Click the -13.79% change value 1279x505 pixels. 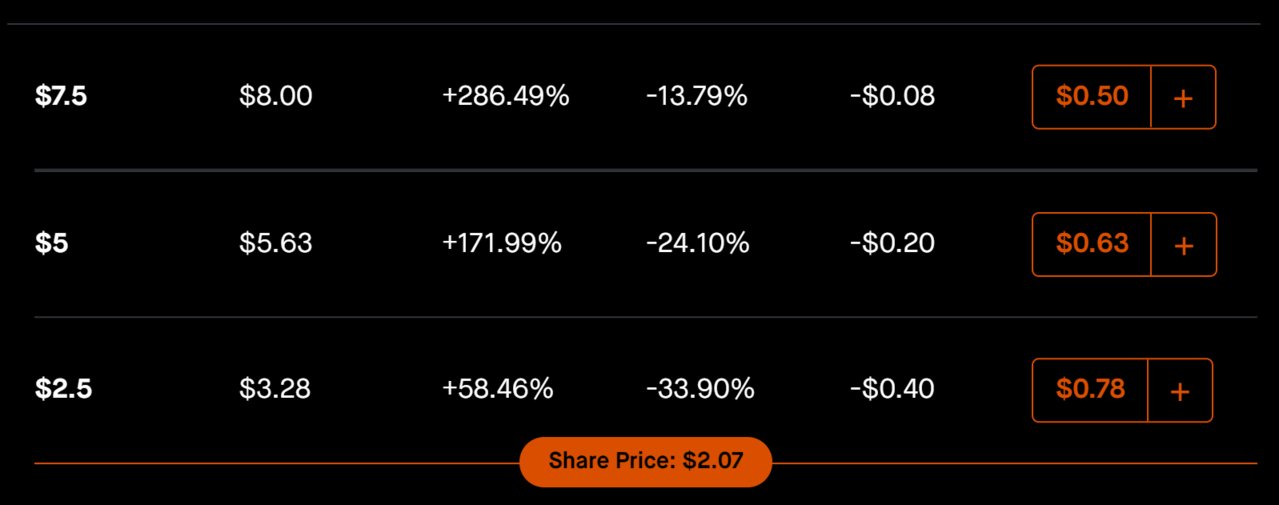click(x=697, y=97)
